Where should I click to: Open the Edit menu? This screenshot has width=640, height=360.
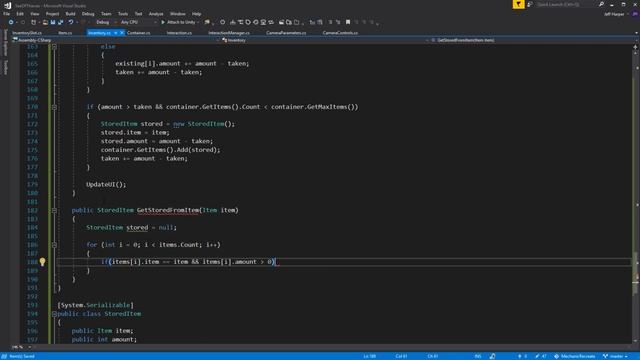(20, 14)
